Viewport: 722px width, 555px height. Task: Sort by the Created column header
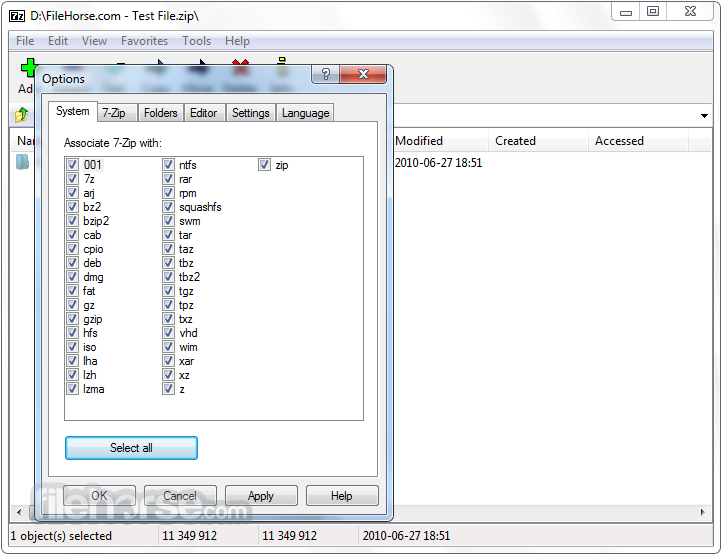pyautogui.click(x=538, y=140)
